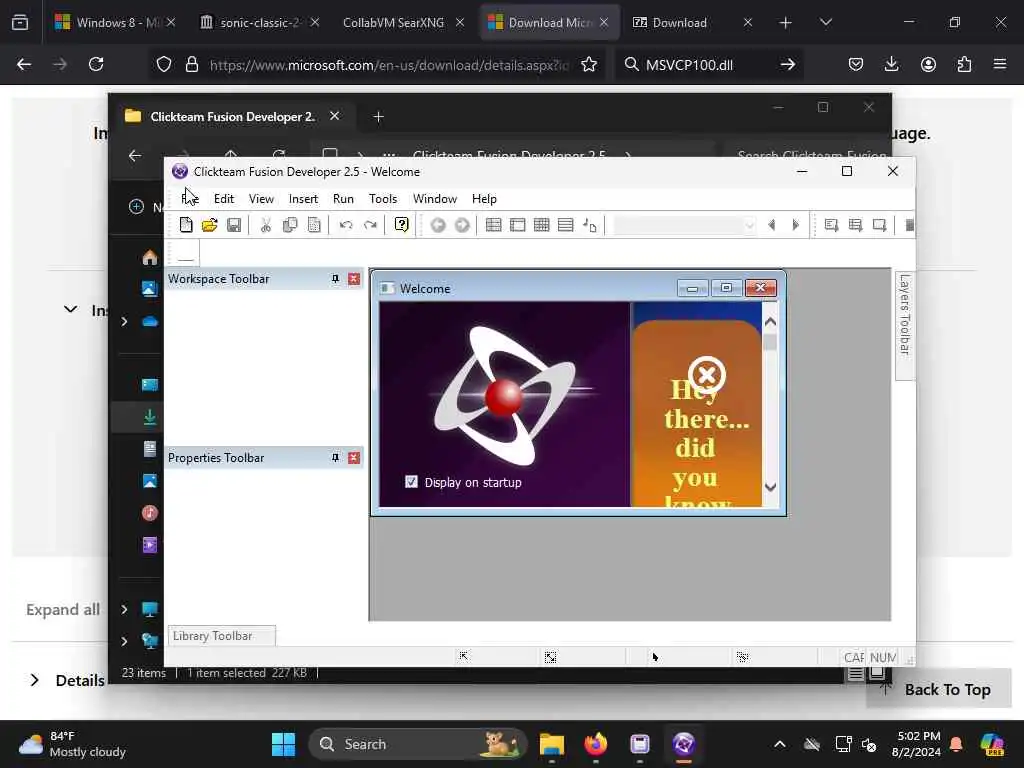1024x768 pixels.
Task: Open the File menu in Fusion
Action: (x=190, y=199)
